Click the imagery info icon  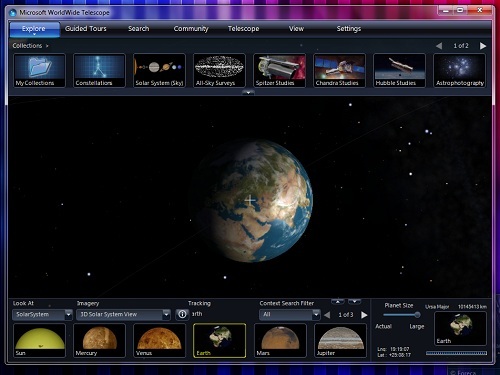182,314
